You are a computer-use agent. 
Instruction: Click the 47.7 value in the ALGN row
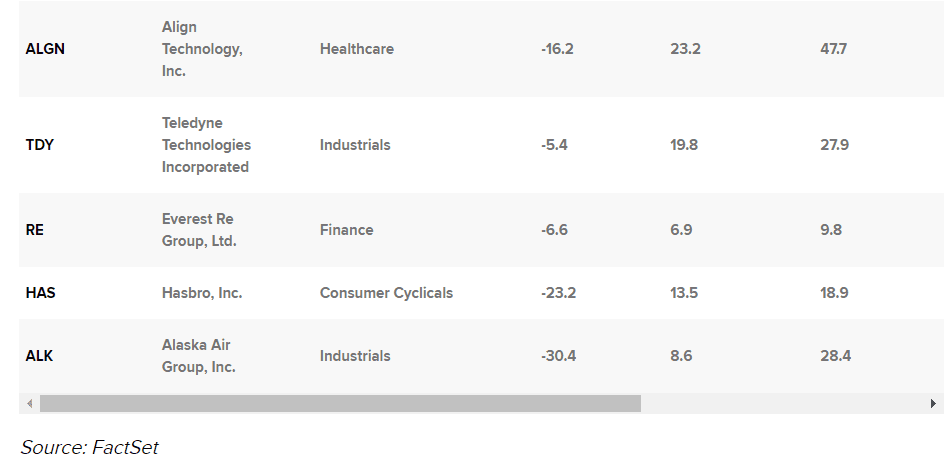[834, 49]
